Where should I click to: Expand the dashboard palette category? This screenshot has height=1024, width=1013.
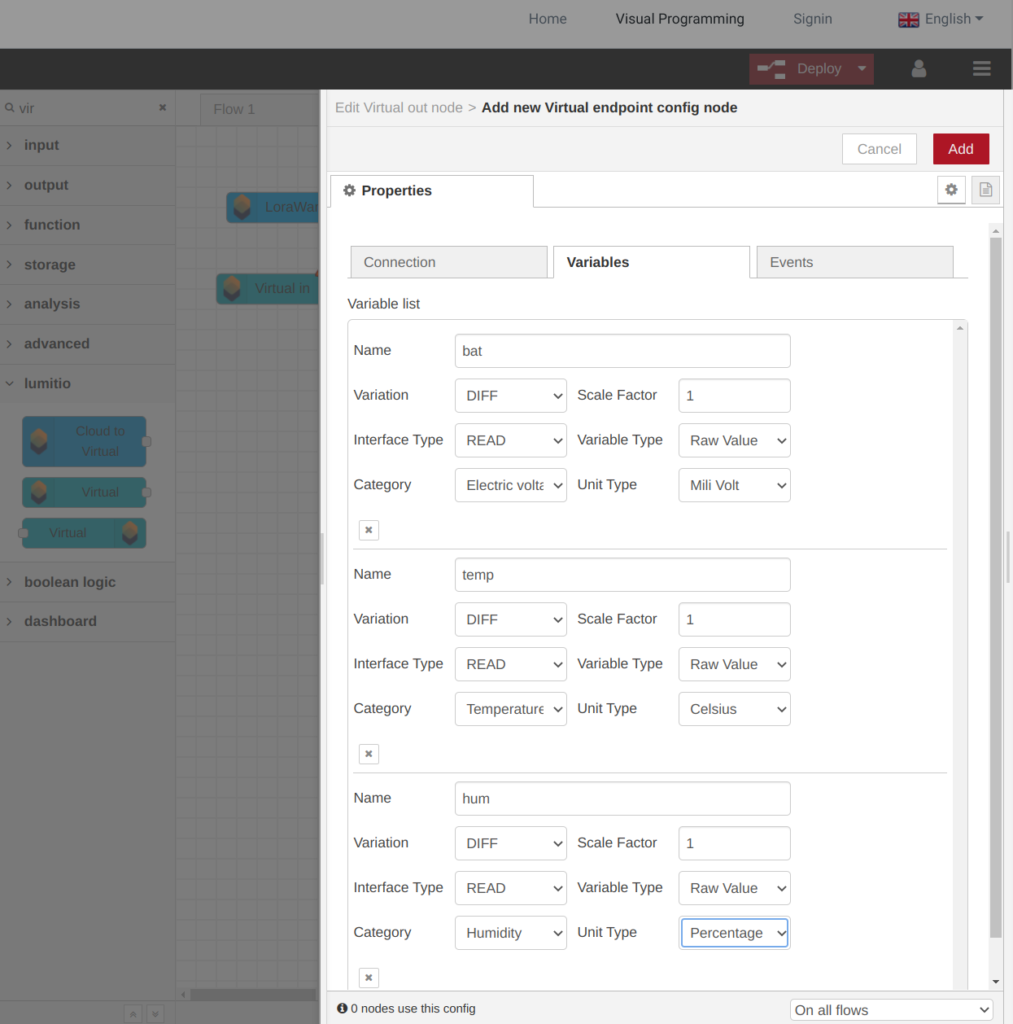88,621
